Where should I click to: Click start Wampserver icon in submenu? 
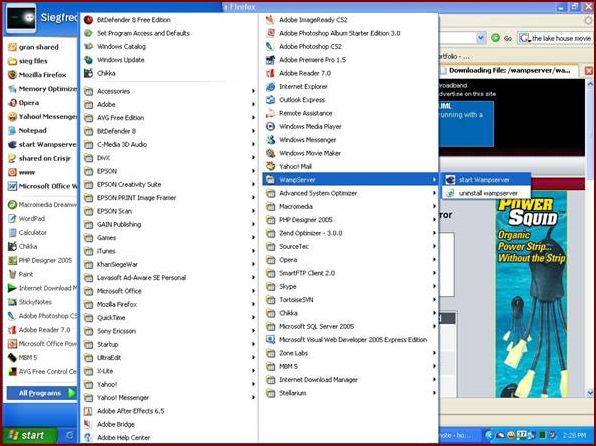click(x=450, y=180)
